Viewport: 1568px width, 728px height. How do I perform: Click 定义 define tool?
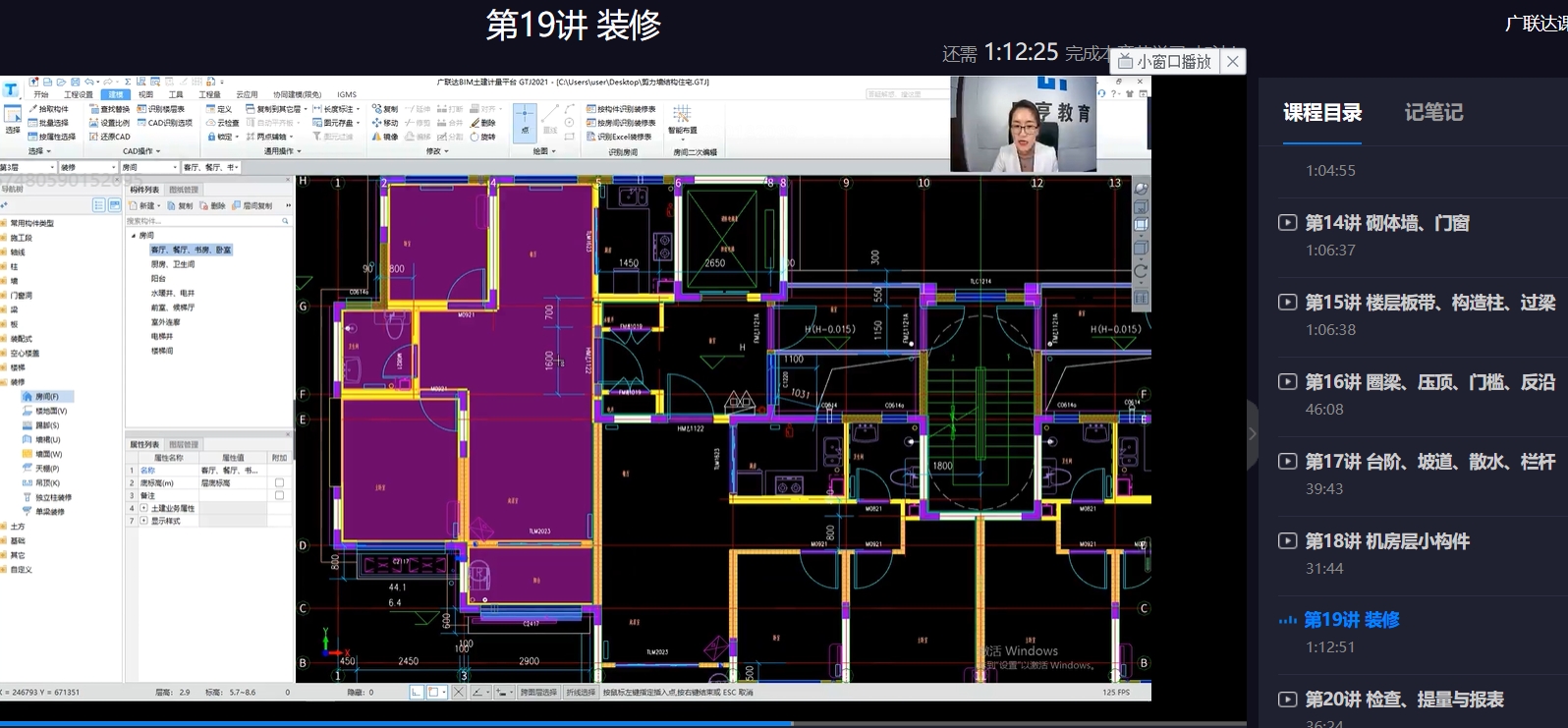pyautogui.click(x=220, y=109)
